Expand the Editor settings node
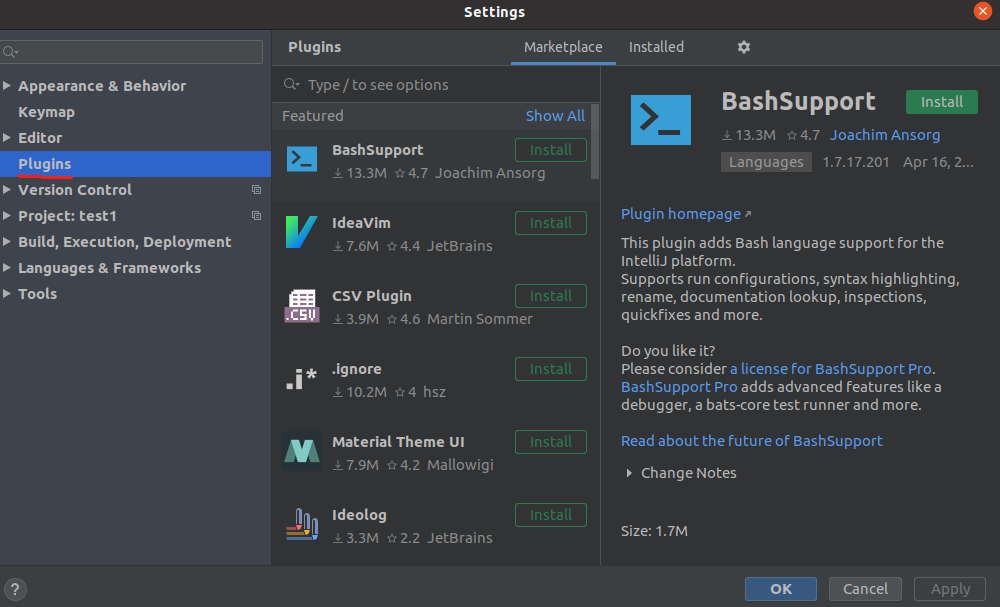 [7, 137]
